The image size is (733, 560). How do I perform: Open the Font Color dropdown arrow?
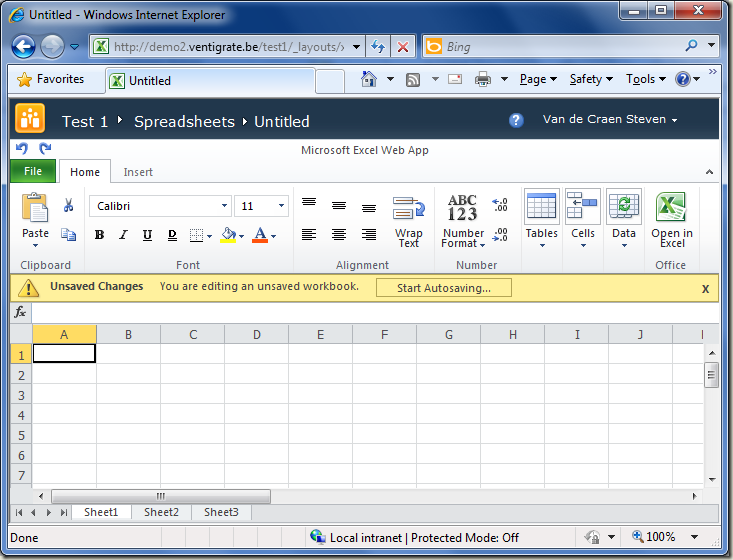[273, 236]
